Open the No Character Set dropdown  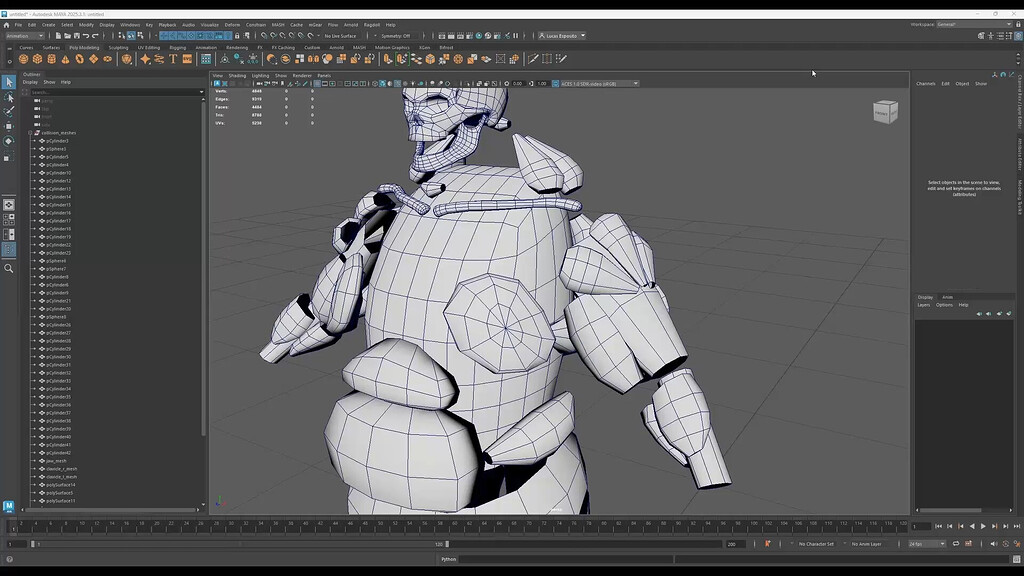pos(816,543)
